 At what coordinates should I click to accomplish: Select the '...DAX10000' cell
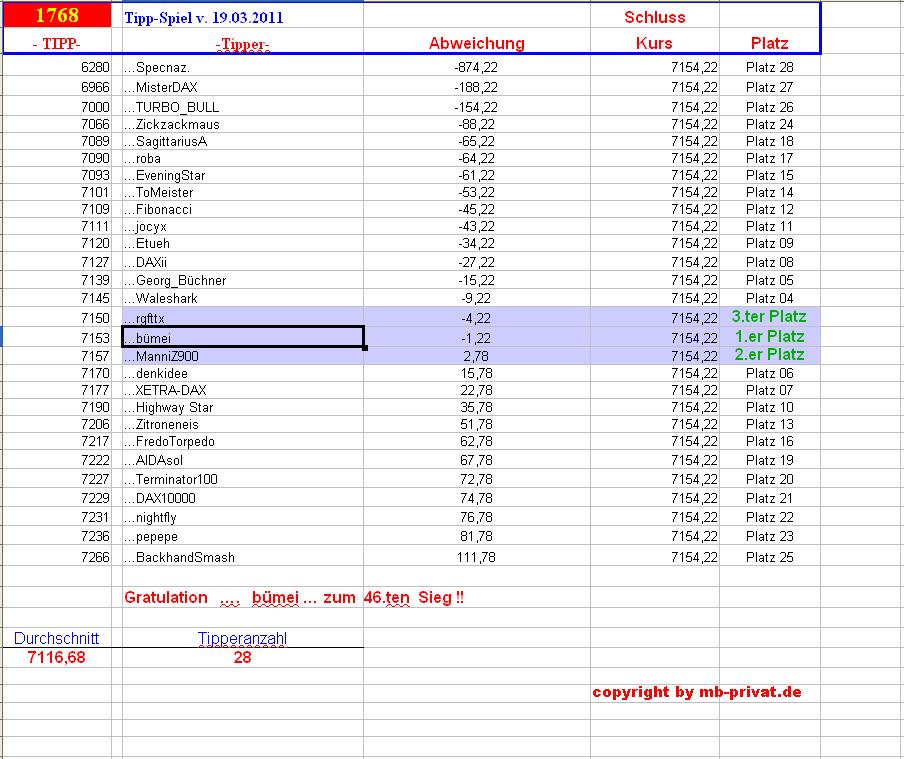click(243, 498)
